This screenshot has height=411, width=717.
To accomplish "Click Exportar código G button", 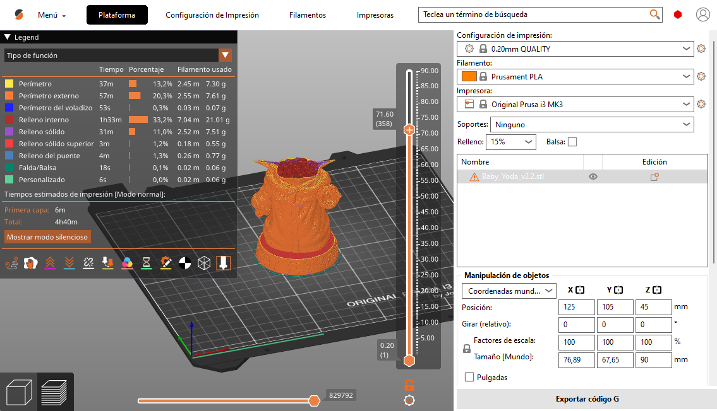I will pos(586,398).
